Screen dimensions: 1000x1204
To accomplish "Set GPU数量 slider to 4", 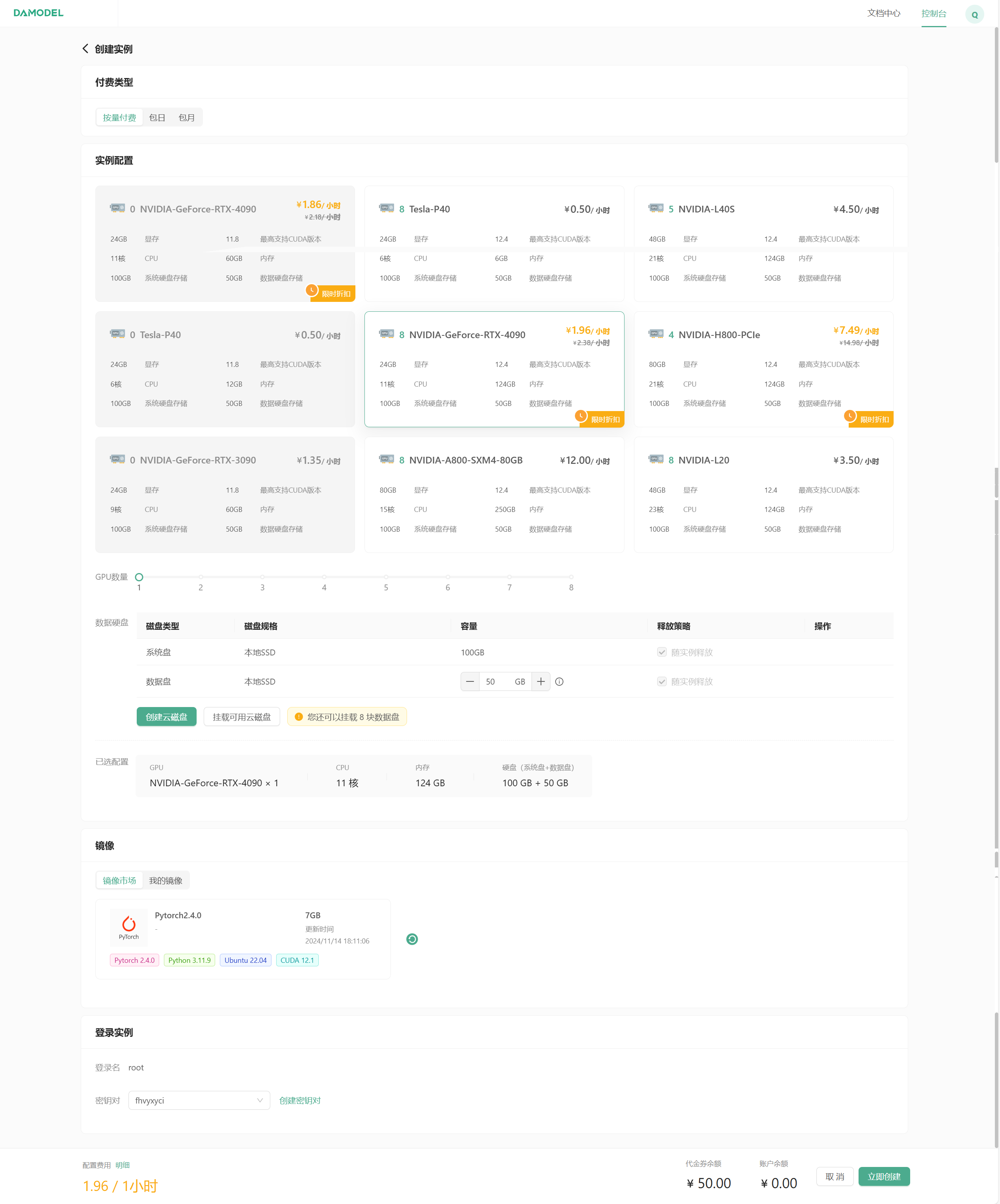I will [324, 577].
